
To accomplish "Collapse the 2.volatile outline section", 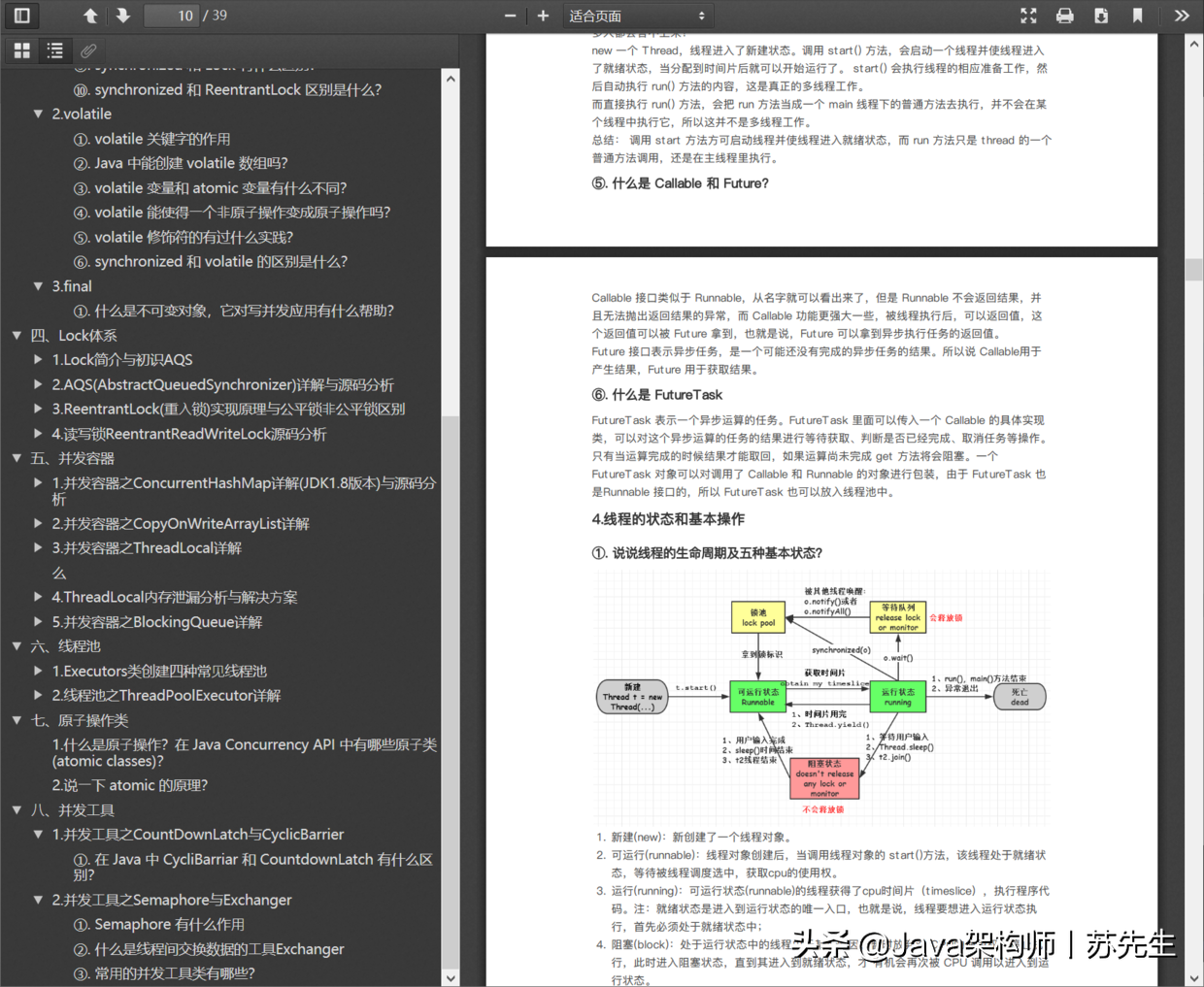I will (x=37, y=114).
